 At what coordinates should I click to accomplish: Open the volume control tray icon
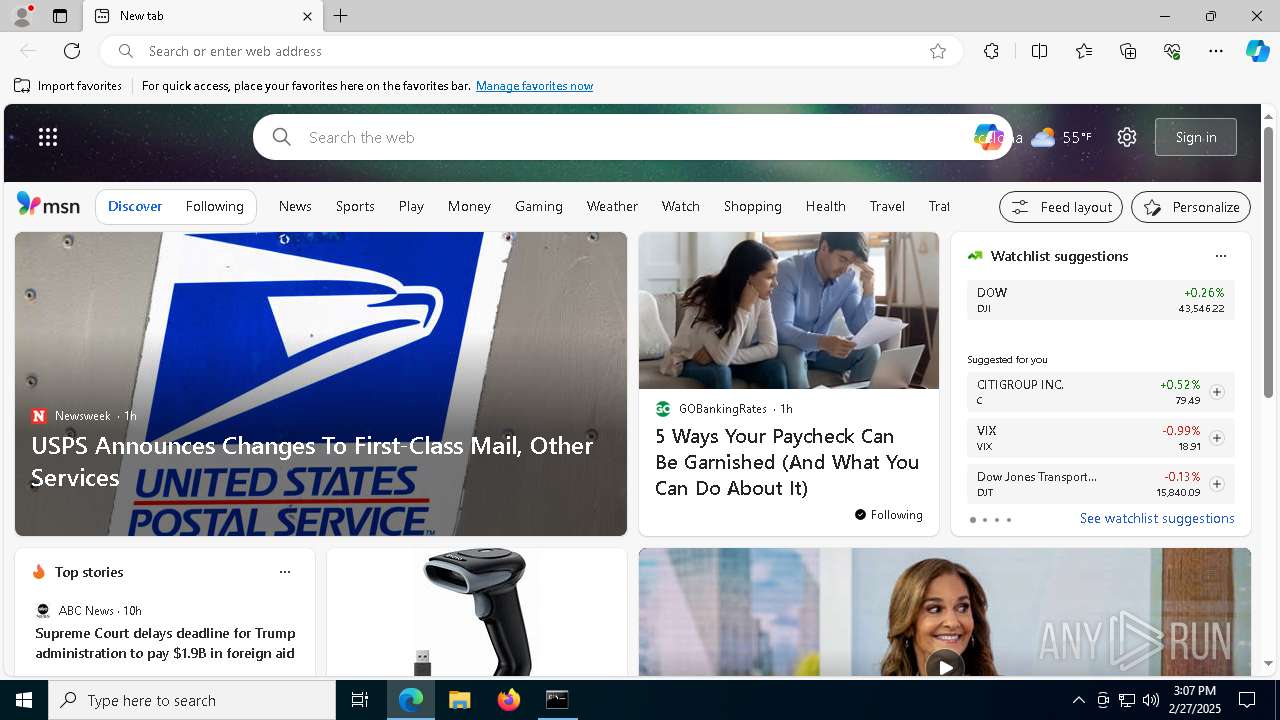[1150, 700]
